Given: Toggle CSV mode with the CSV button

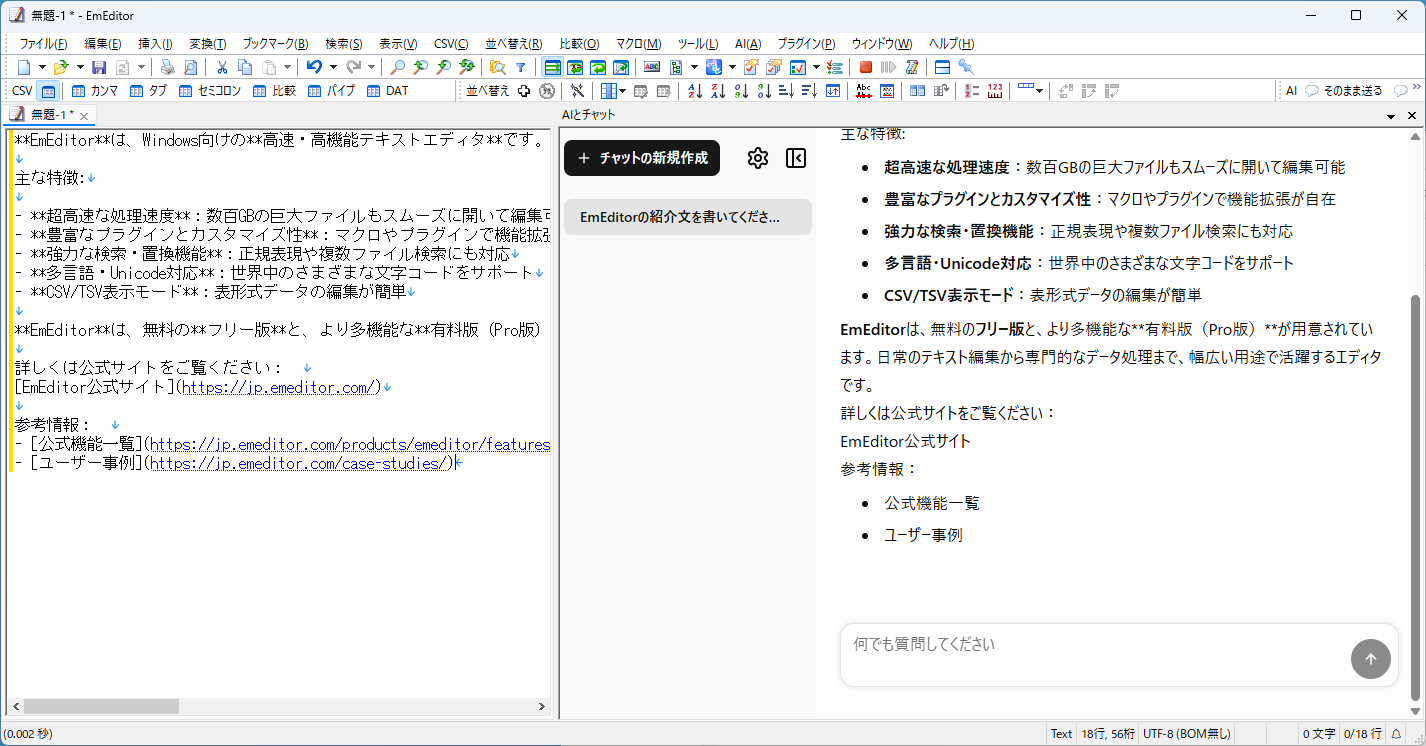Looking at the screenshot, I should [20, 91].
